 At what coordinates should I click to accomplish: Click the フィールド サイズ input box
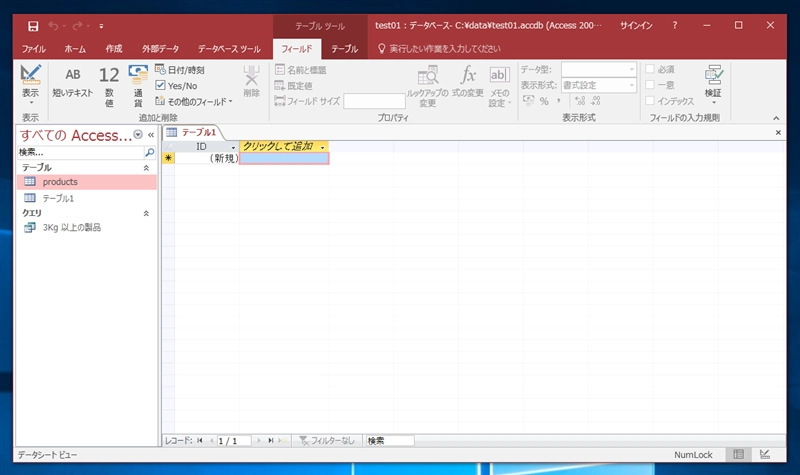[374, 101]
